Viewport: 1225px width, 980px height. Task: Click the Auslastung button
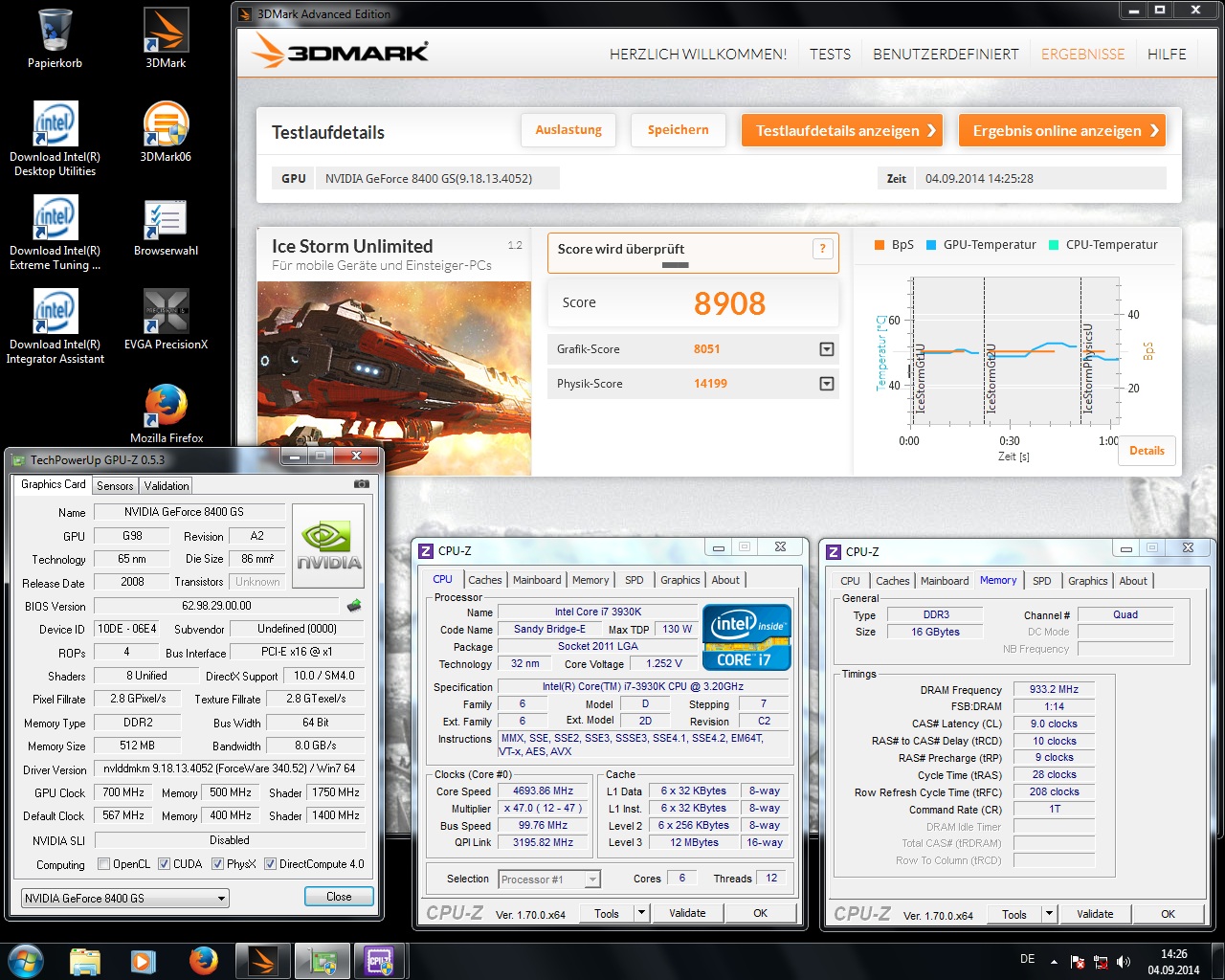(x=568, y=130)
